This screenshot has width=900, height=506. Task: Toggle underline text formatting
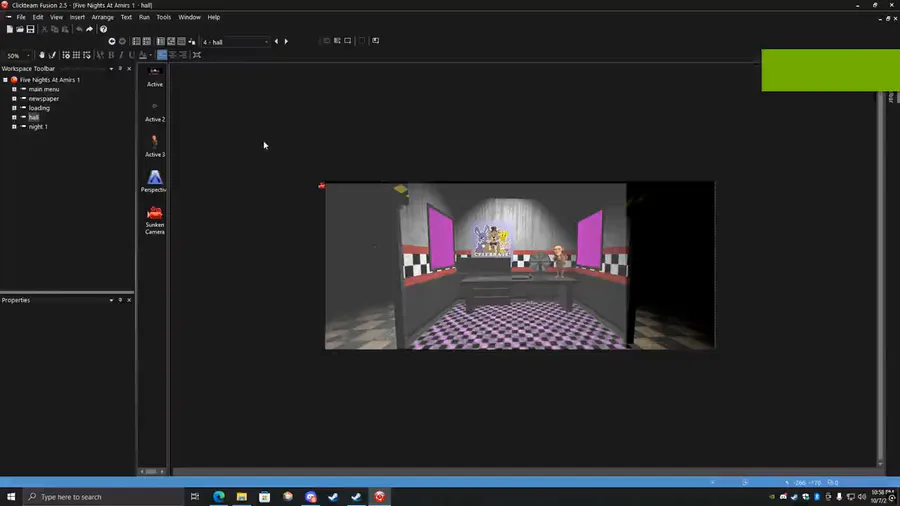coord(131,55)
